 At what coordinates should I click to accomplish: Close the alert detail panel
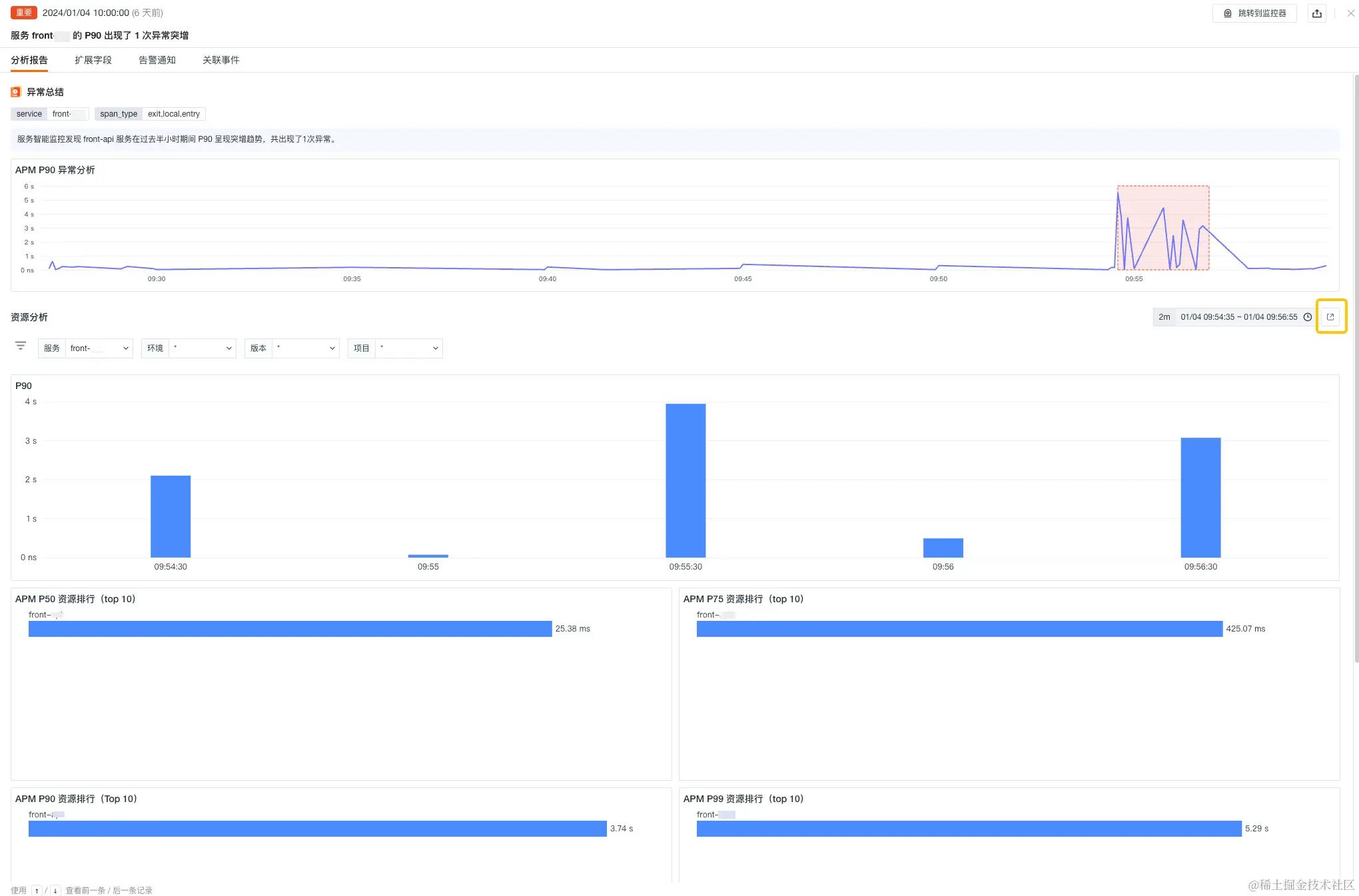[1351, 13]
